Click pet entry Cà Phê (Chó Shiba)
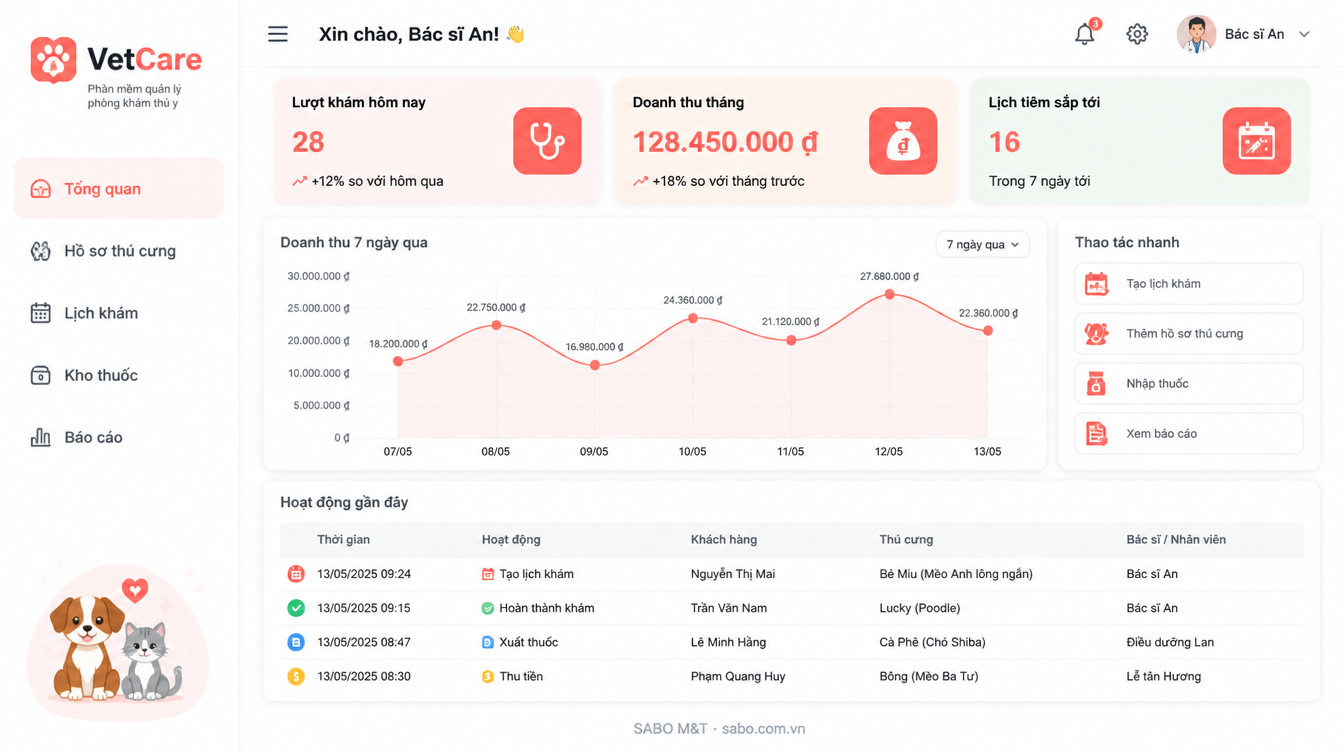Image resolution: width=1344 pixels, height=752 pixels. 933,642
